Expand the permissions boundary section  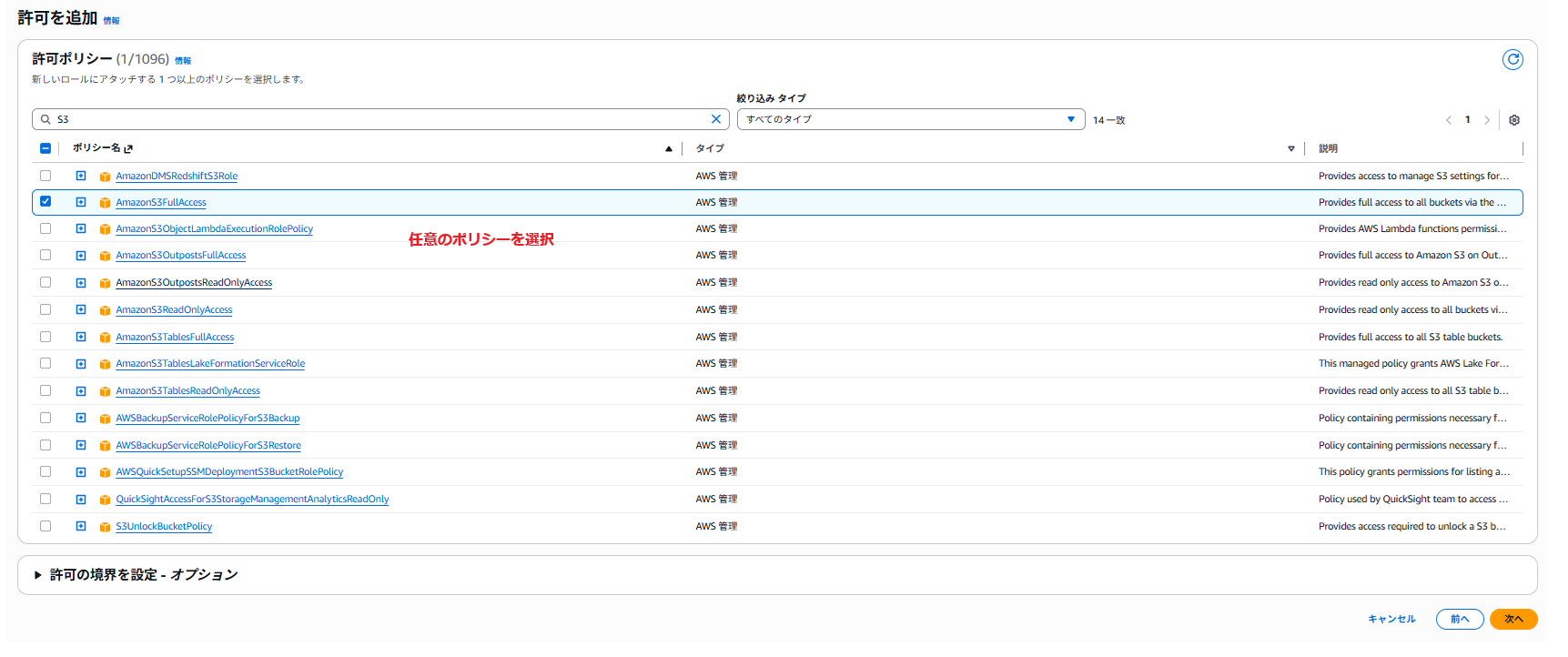tap(38, 575)
